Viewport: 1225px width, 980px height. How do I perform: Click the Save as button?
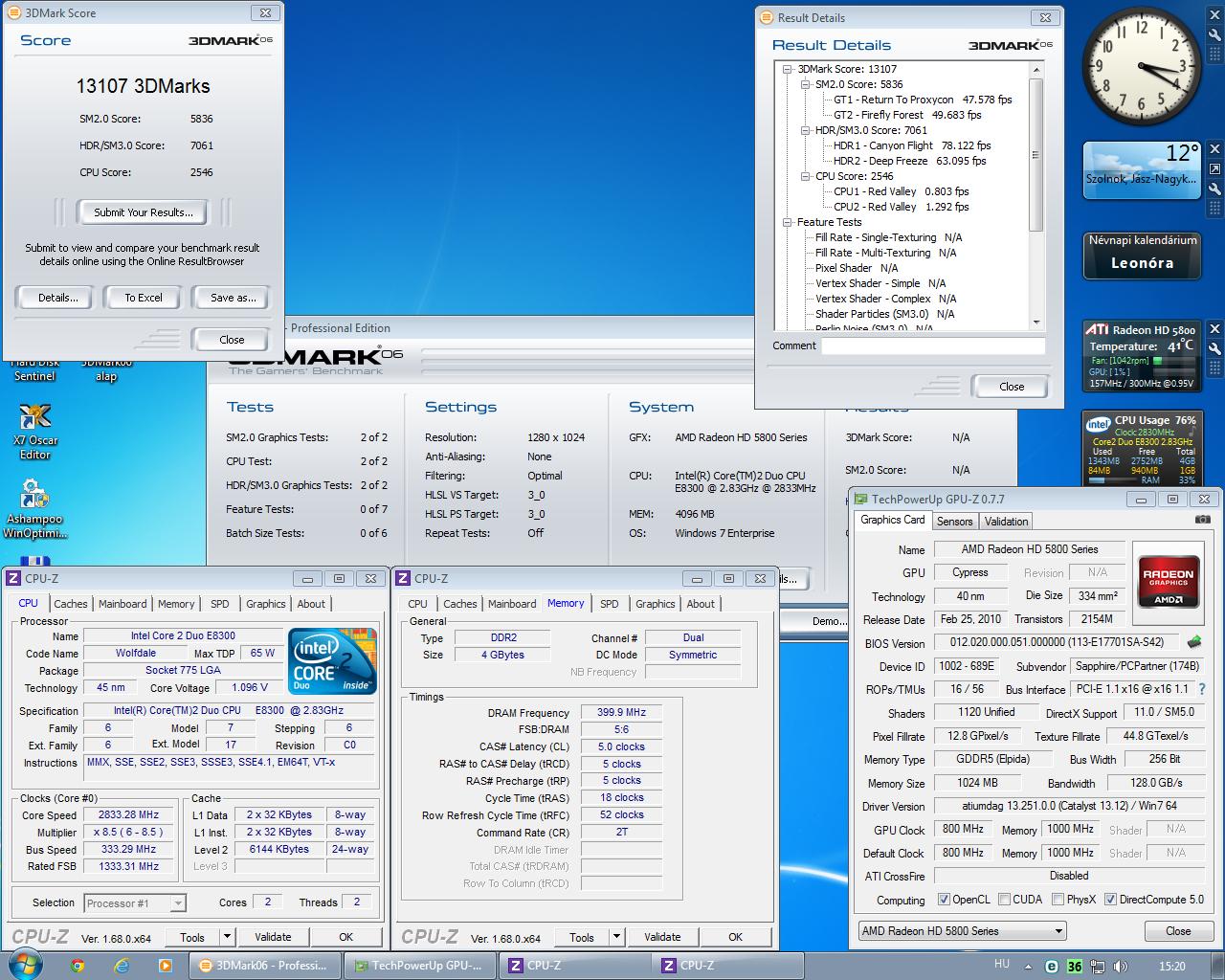point(233,298)
